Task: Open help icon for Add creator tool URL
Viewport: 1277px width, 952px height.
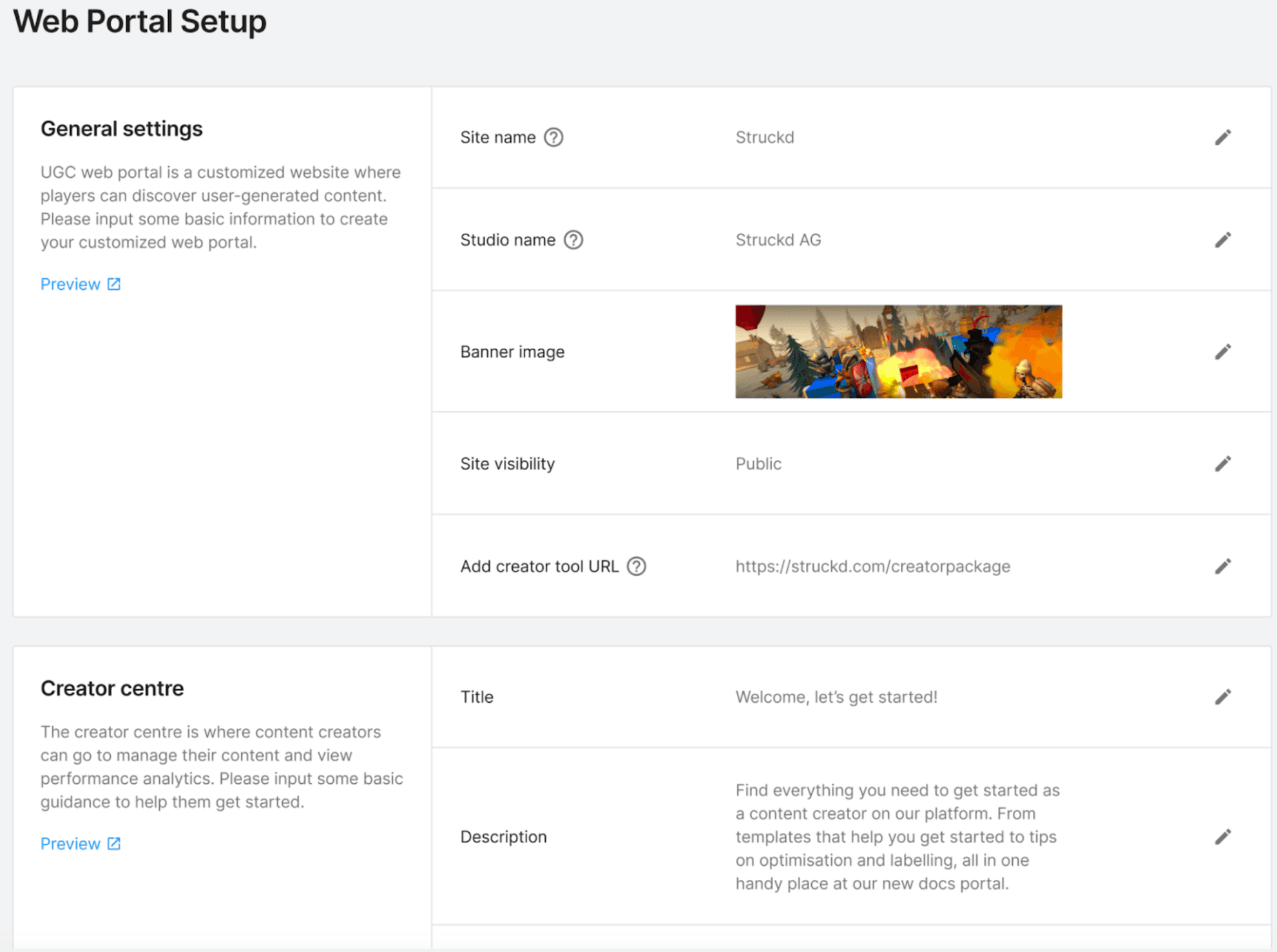Action: click(637, 566)
